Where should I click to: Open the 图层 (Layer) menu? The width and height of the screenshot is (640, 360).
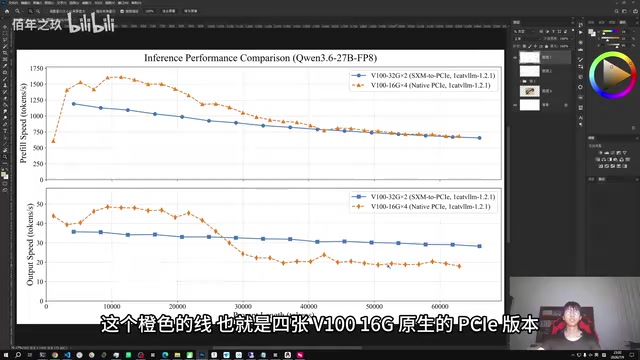point(49,2)
